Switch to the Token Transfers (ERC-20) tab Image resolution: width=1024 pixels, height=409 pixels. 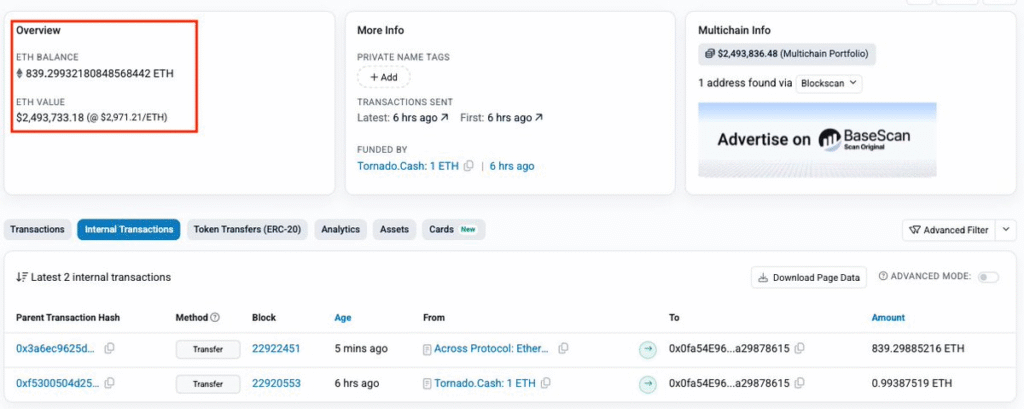tap(246, 230)
